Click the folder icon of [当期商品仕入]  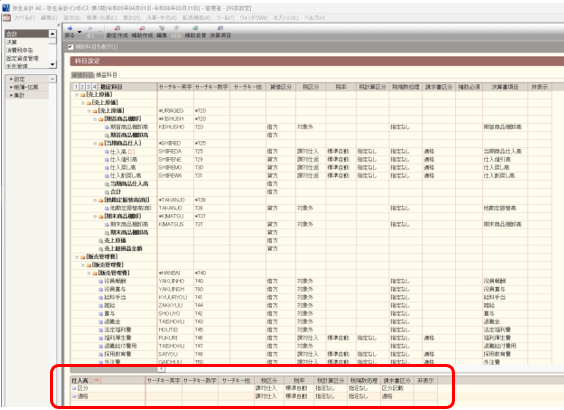tap(101, 144)
